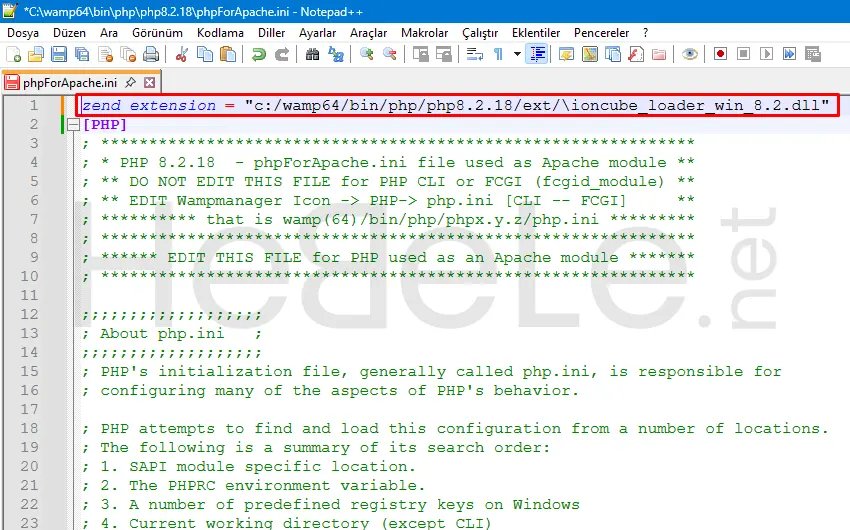Collapse the [PHP] section fold marker

[74, 125]
